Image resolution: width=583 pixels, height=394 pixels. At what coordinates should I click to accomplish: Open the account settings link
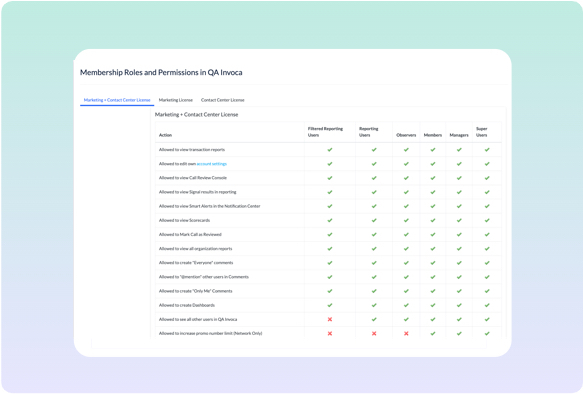212,164
